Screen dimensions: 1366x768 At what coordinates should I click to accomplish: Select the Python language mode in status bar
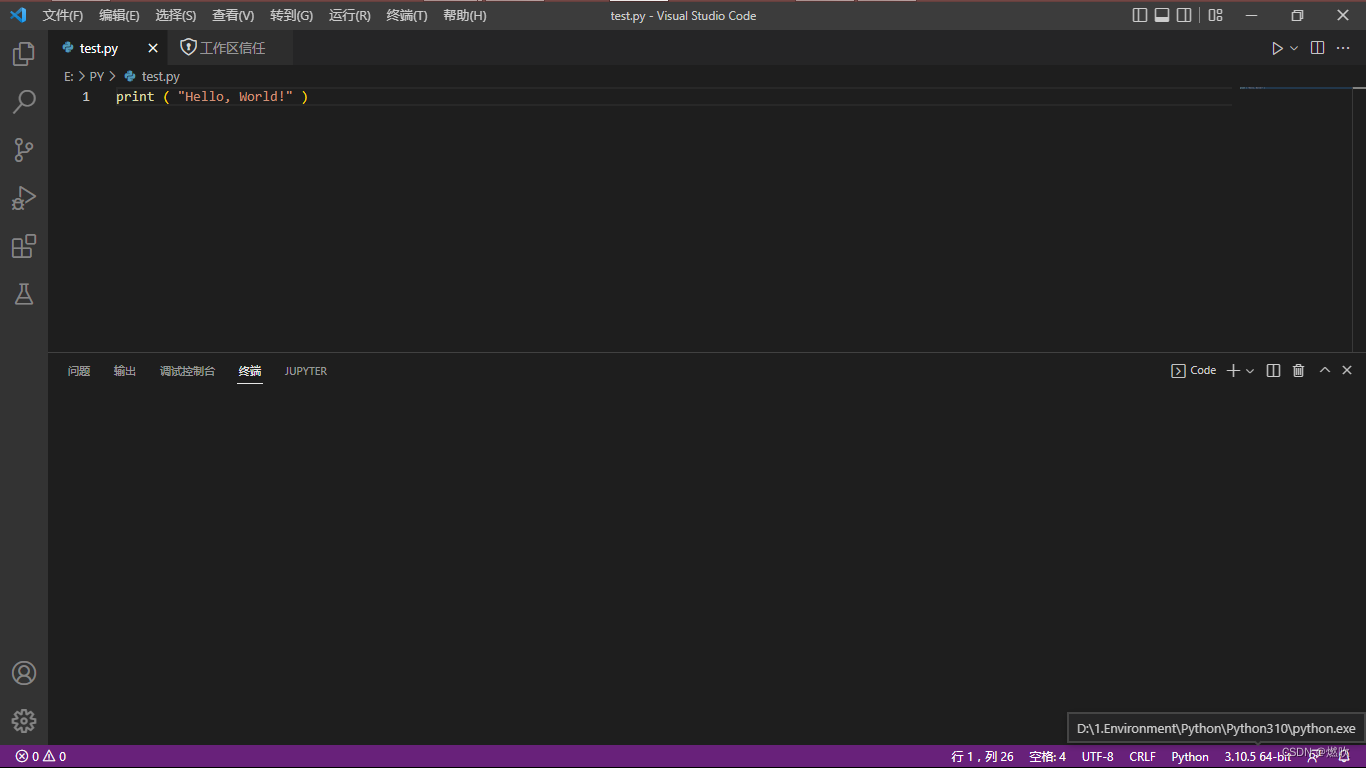tap(1189, 757)
